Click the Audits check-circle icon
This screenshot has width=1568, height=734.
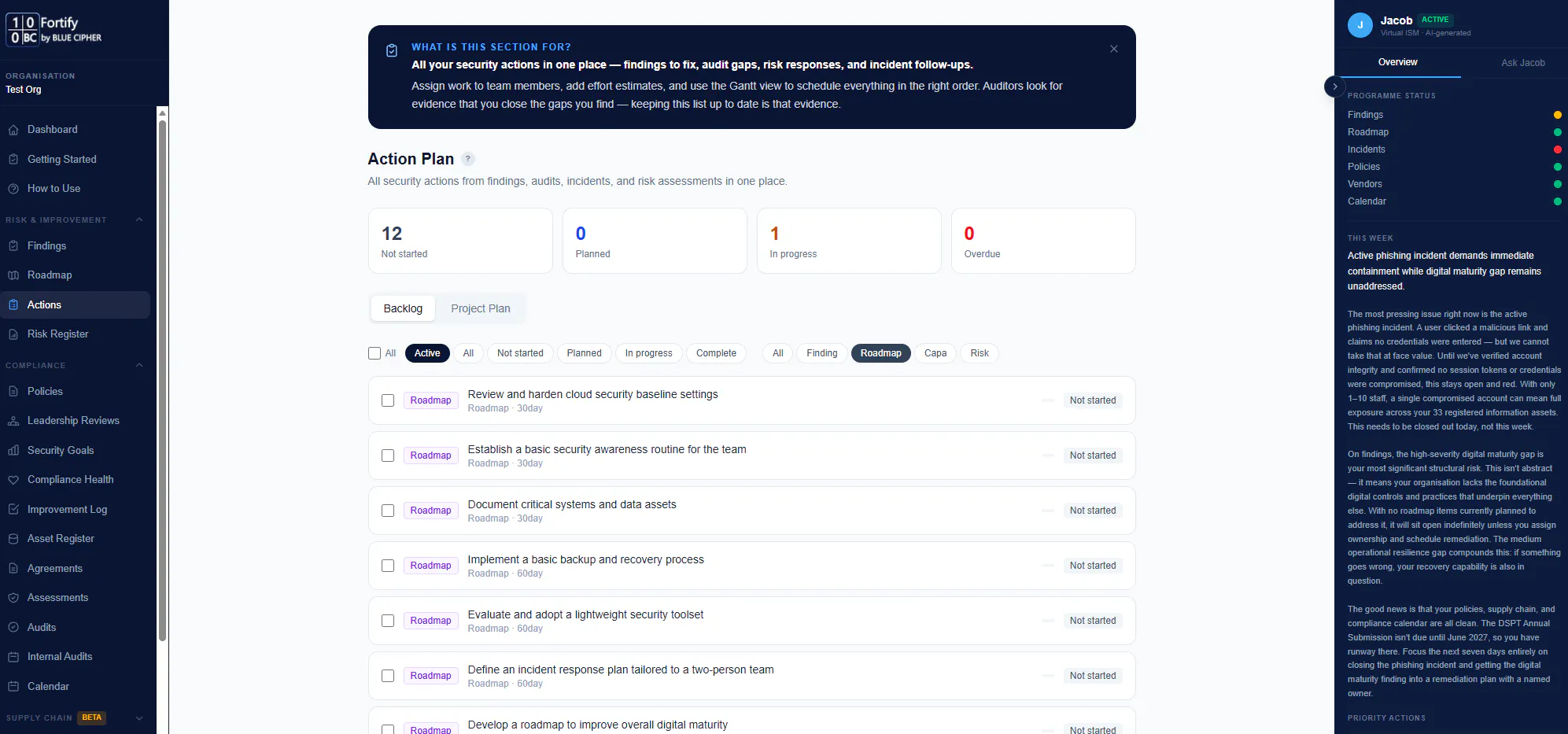pyautogui.click(x=13, y=627)
